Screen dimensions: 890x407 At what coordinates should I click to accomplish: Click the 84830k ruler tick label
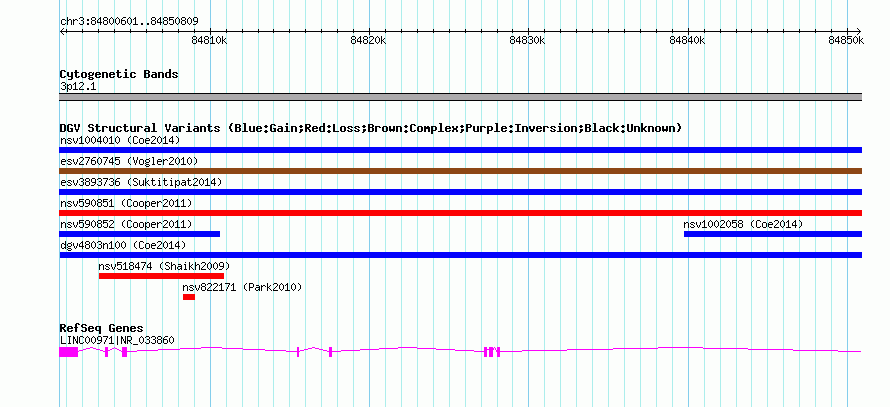(528, 40)
